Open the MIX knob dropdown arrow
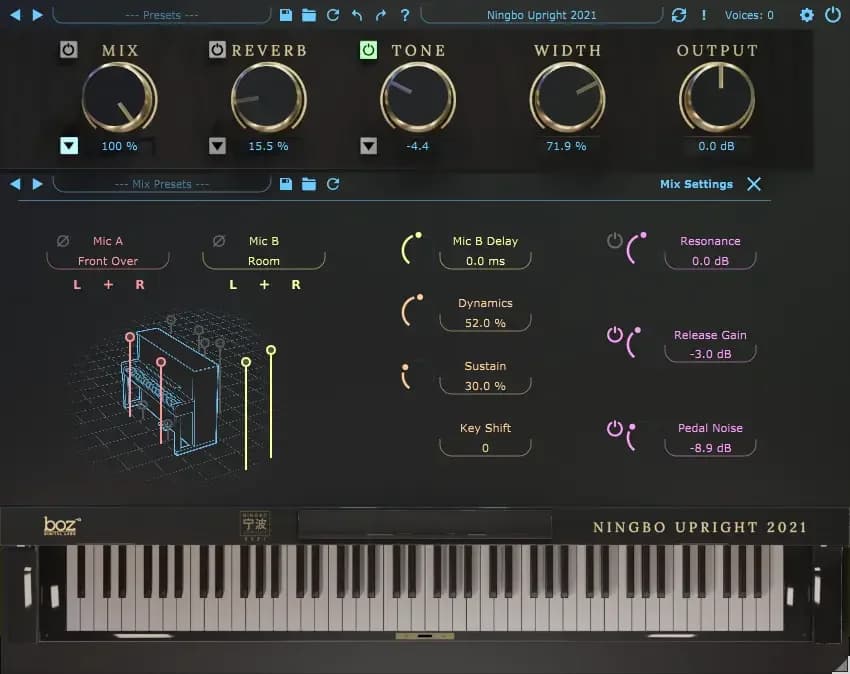The height and width of the screenshot is (674, 850). tap(69, 145)
